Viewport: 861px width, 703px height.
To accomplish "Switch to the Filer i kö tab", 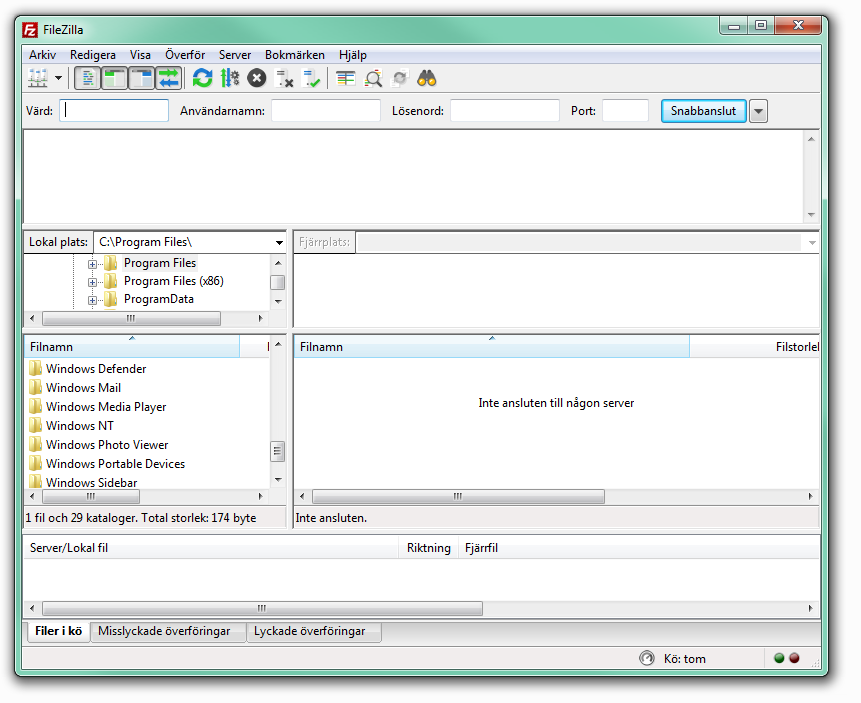I will tap(58, 631).
